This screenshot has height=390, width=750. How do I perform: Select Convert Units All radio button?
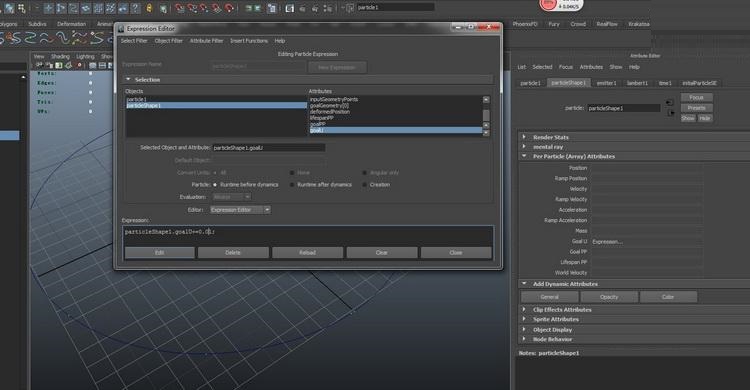(215, 173)
